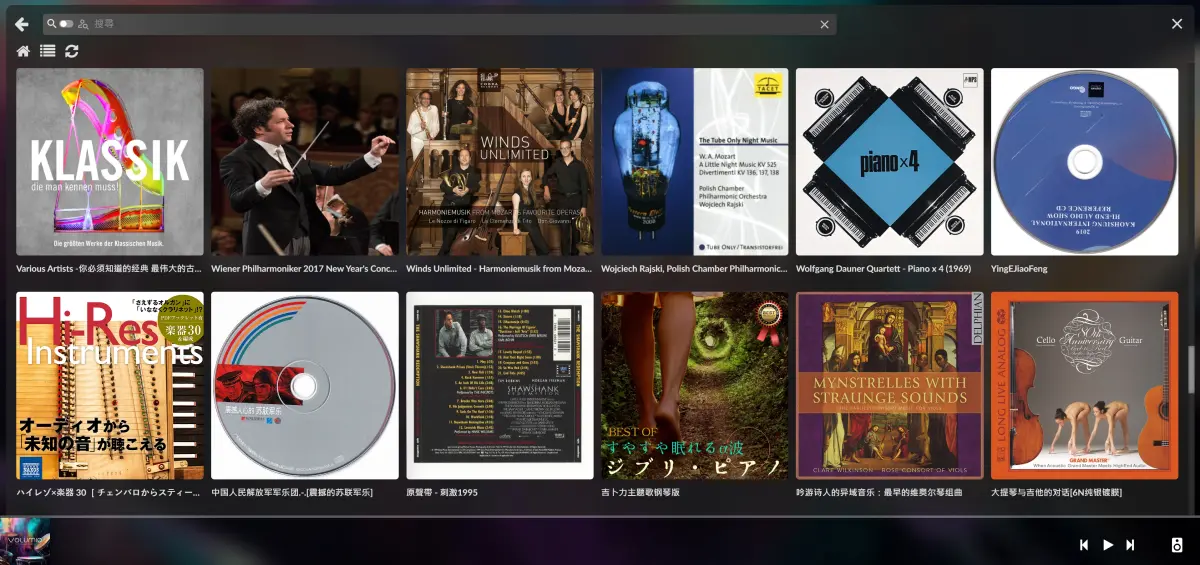Open the Cello Guitar album cover

click(x=1085, y=386)
